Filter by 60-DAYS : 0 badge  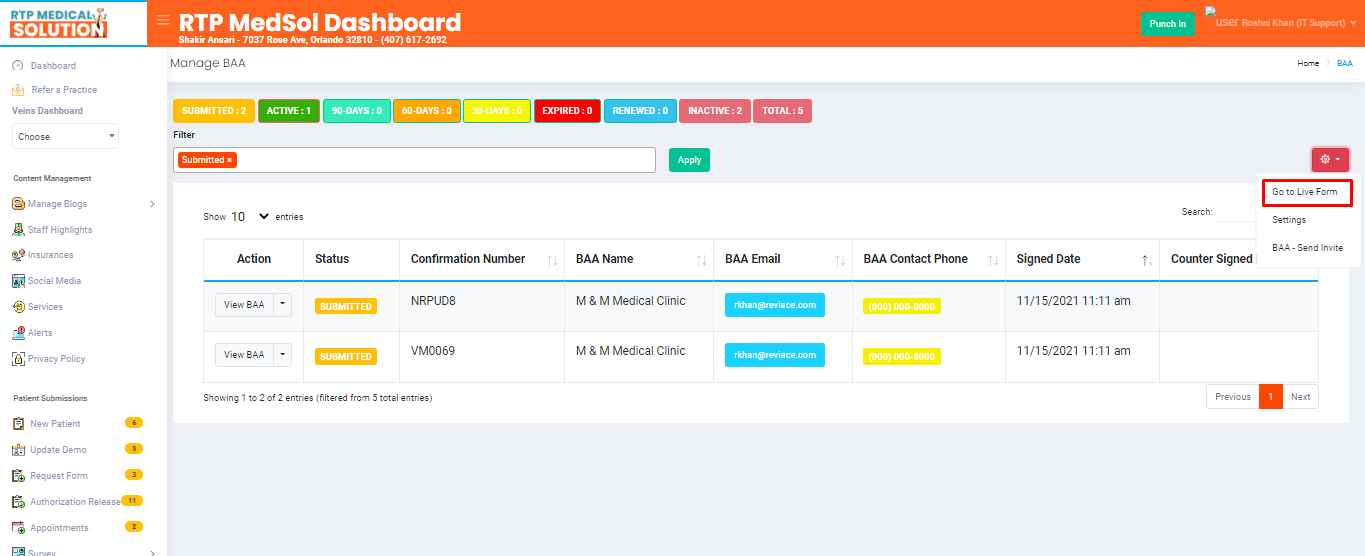[426, 111]
